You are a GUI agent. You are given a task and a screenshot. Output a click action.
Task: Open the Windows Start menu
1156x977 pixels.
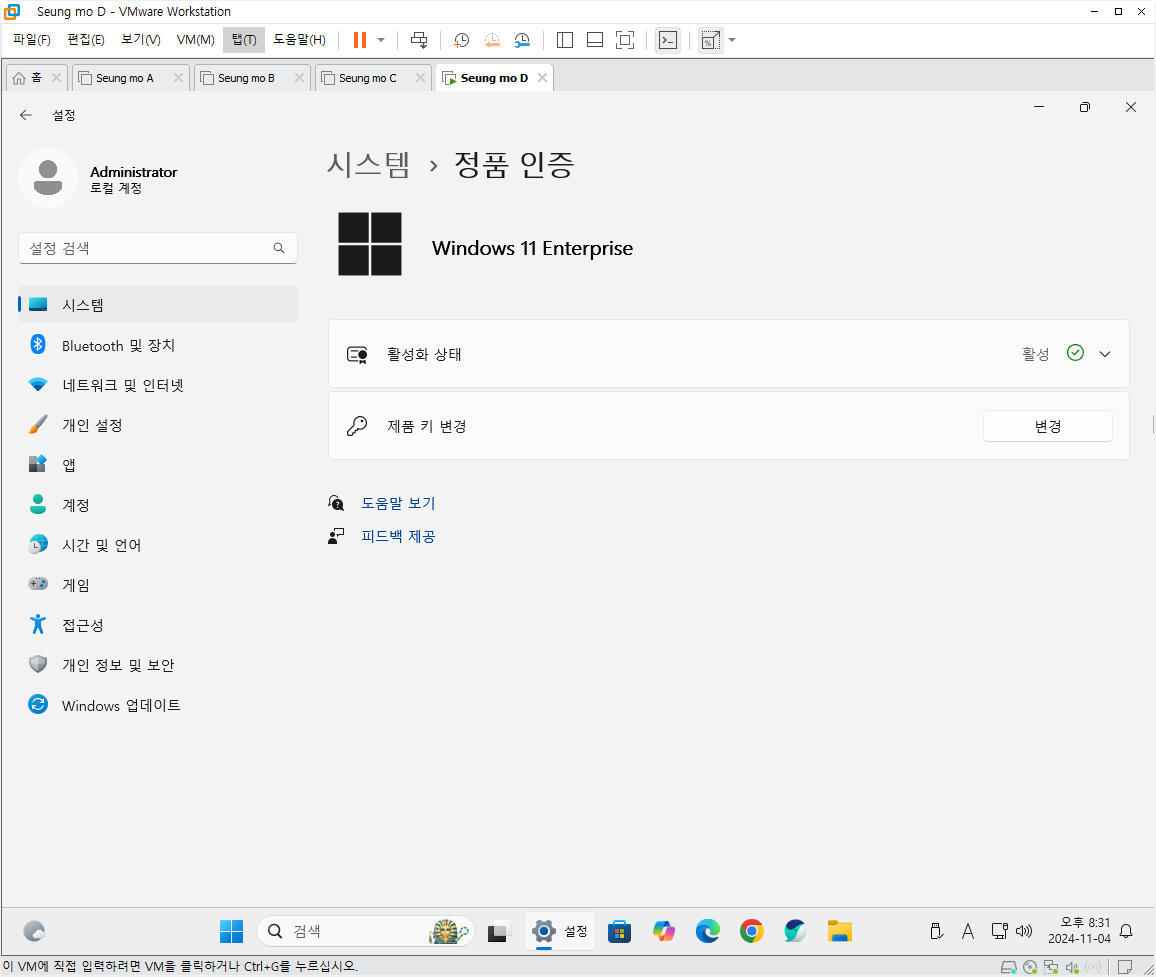(231, 931)
